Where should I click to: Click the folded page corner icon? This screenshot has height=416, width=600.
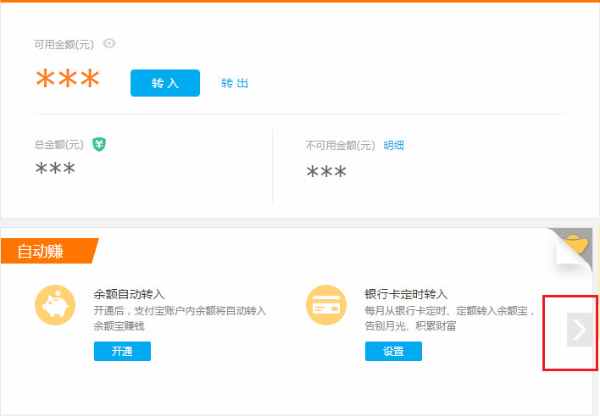tap(572, 250)
